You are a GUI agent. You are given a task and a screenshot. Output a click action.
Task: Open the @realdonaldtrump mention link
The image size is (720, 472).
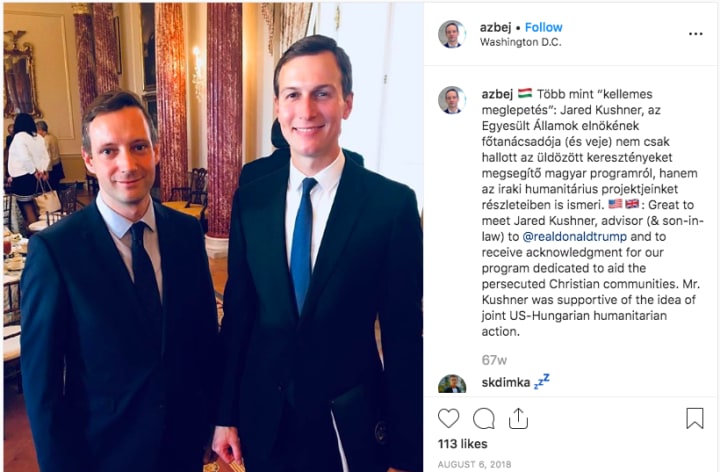click(574, 236)
